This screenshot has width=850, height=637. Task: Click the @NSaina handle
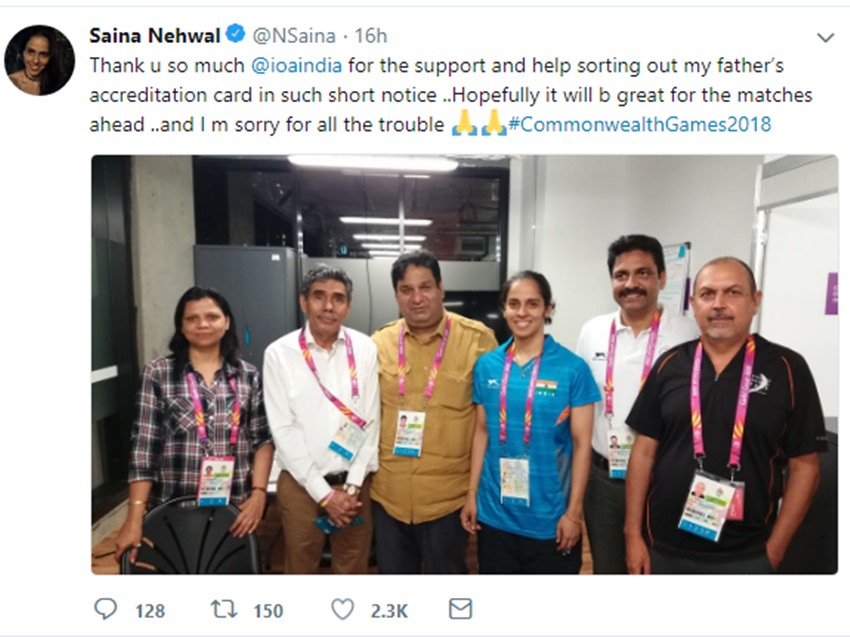pyautogui.click(x=291, y=35)
